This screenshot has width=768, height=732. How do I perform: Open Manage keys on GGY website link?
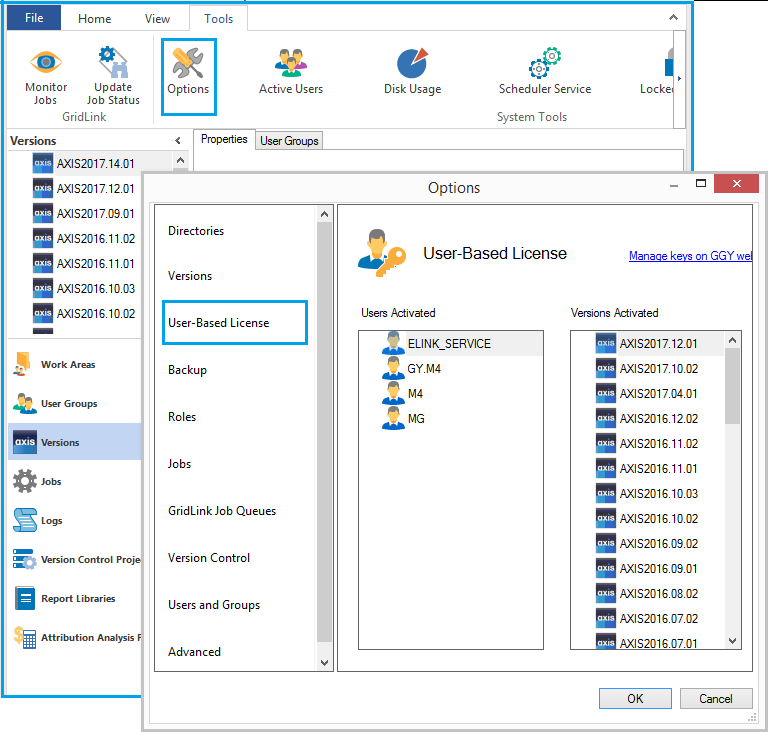[x=690, y=256]
